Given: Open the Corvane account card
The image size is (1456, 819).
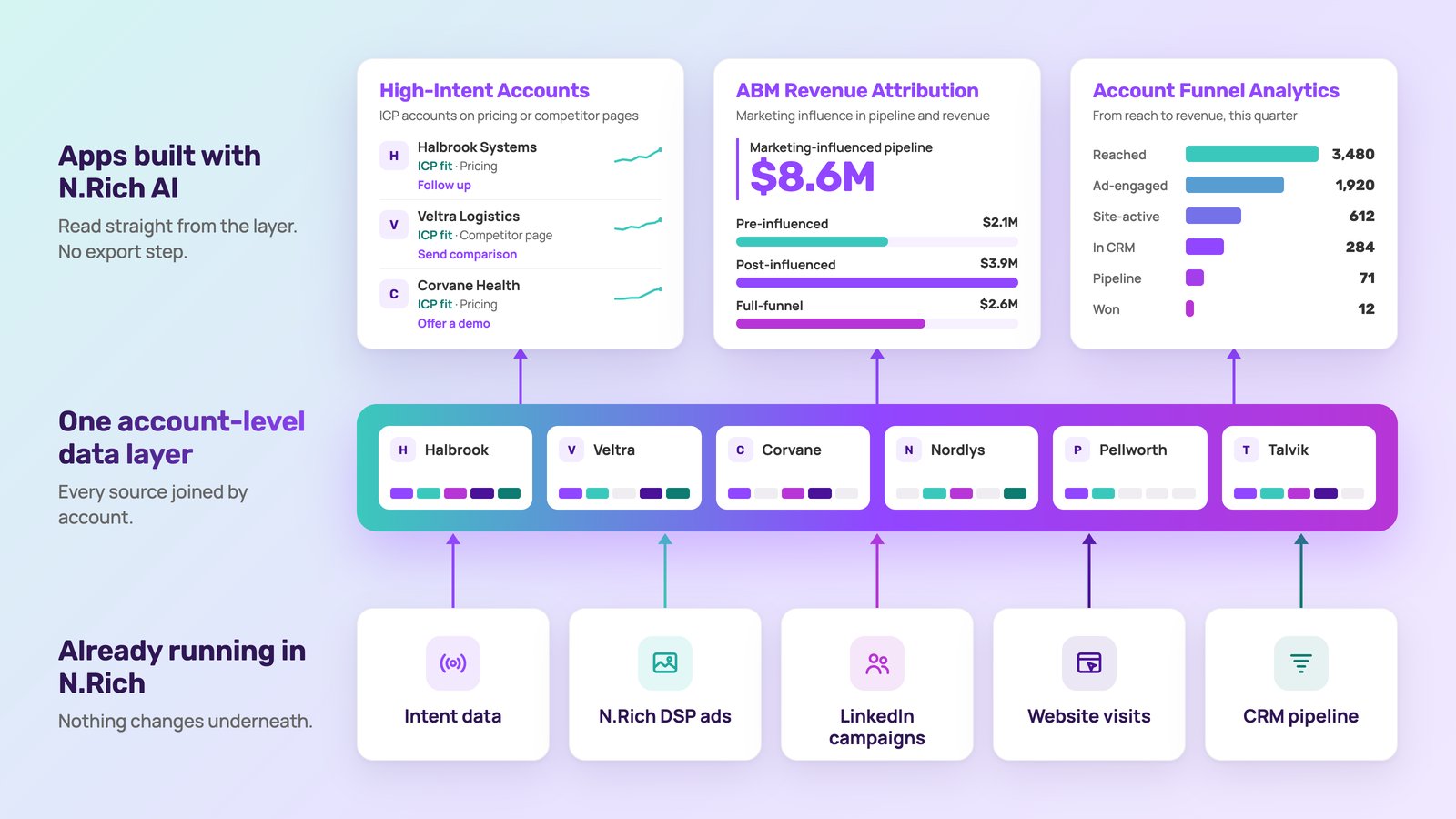Looking at the screenshot, I should (793, 468).
